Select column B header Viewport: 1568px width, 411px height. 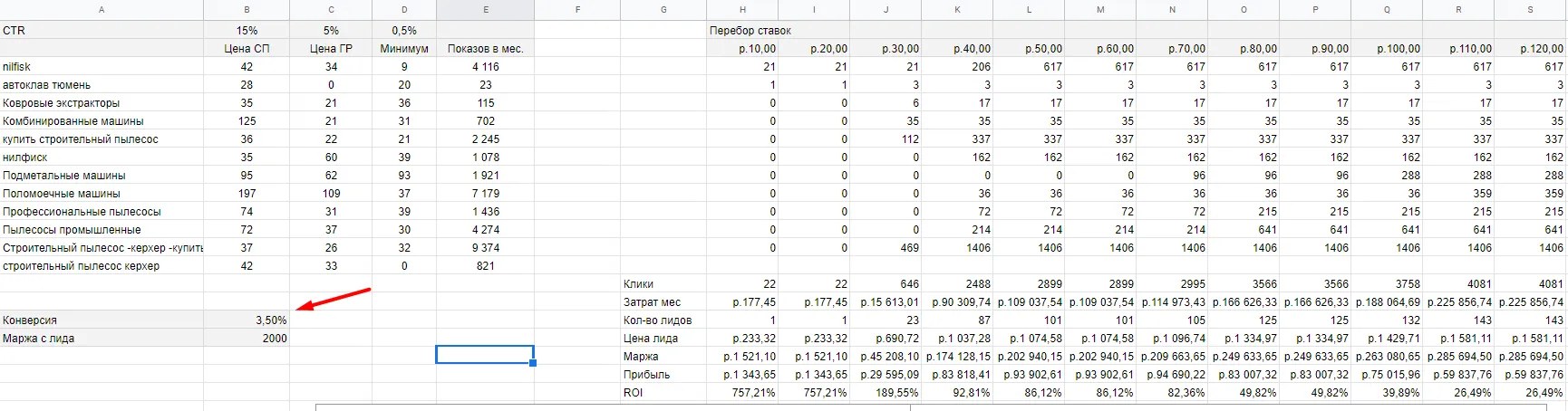247,10
